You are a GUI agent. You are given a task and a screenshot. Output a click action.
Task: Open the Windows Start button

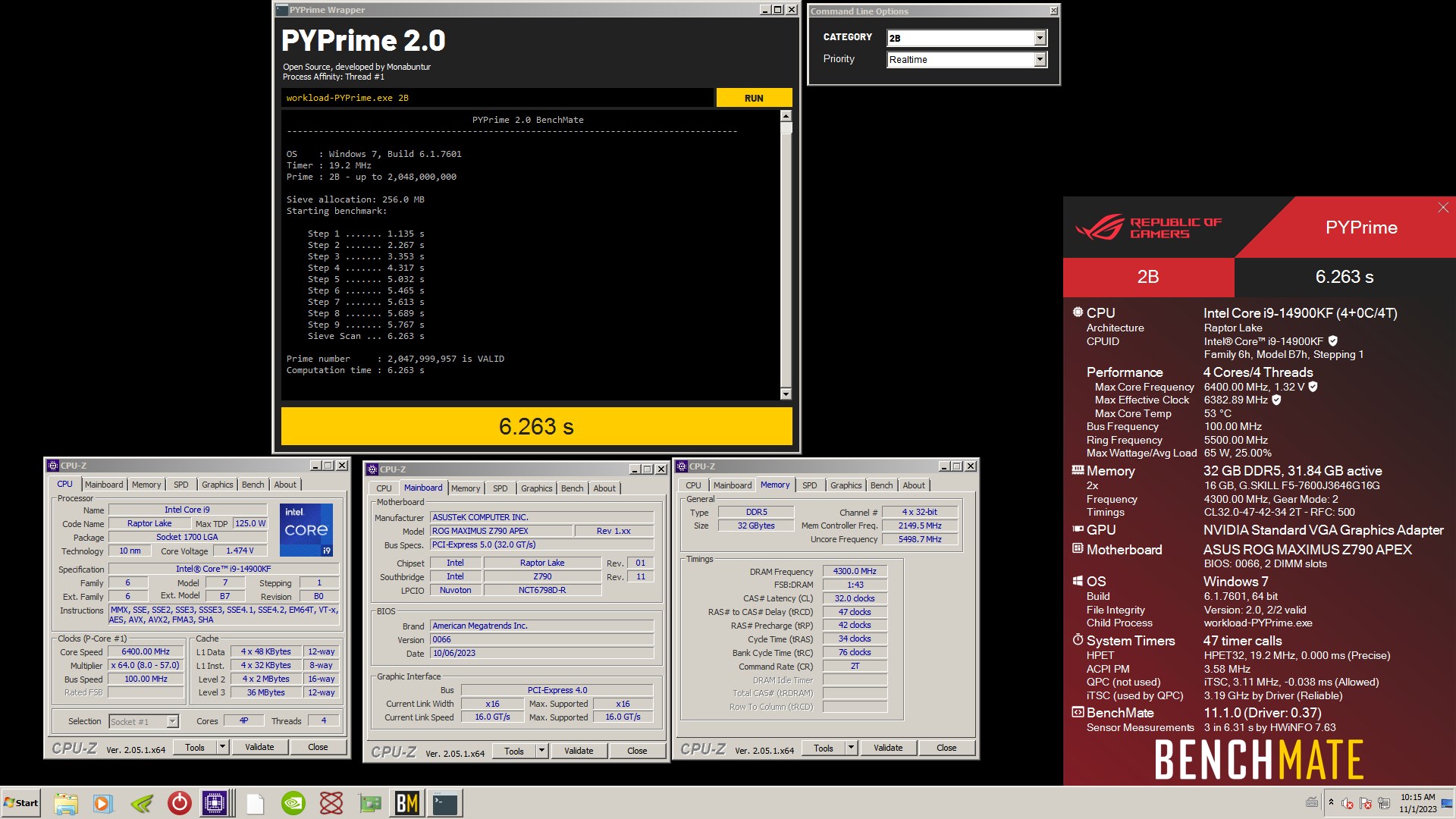[x=21, y=803]
